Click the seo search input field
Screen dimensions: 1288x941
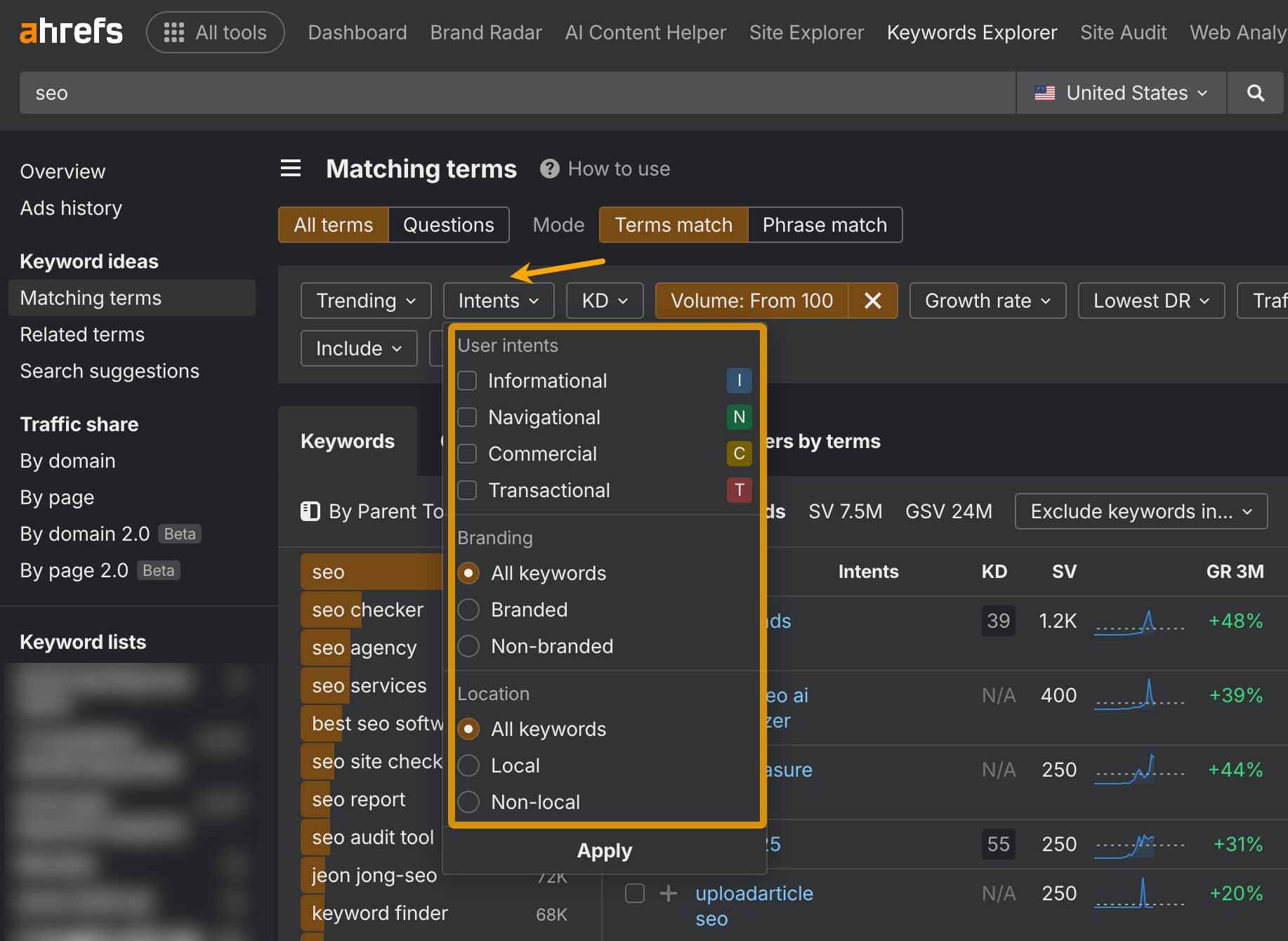[281, 93]
